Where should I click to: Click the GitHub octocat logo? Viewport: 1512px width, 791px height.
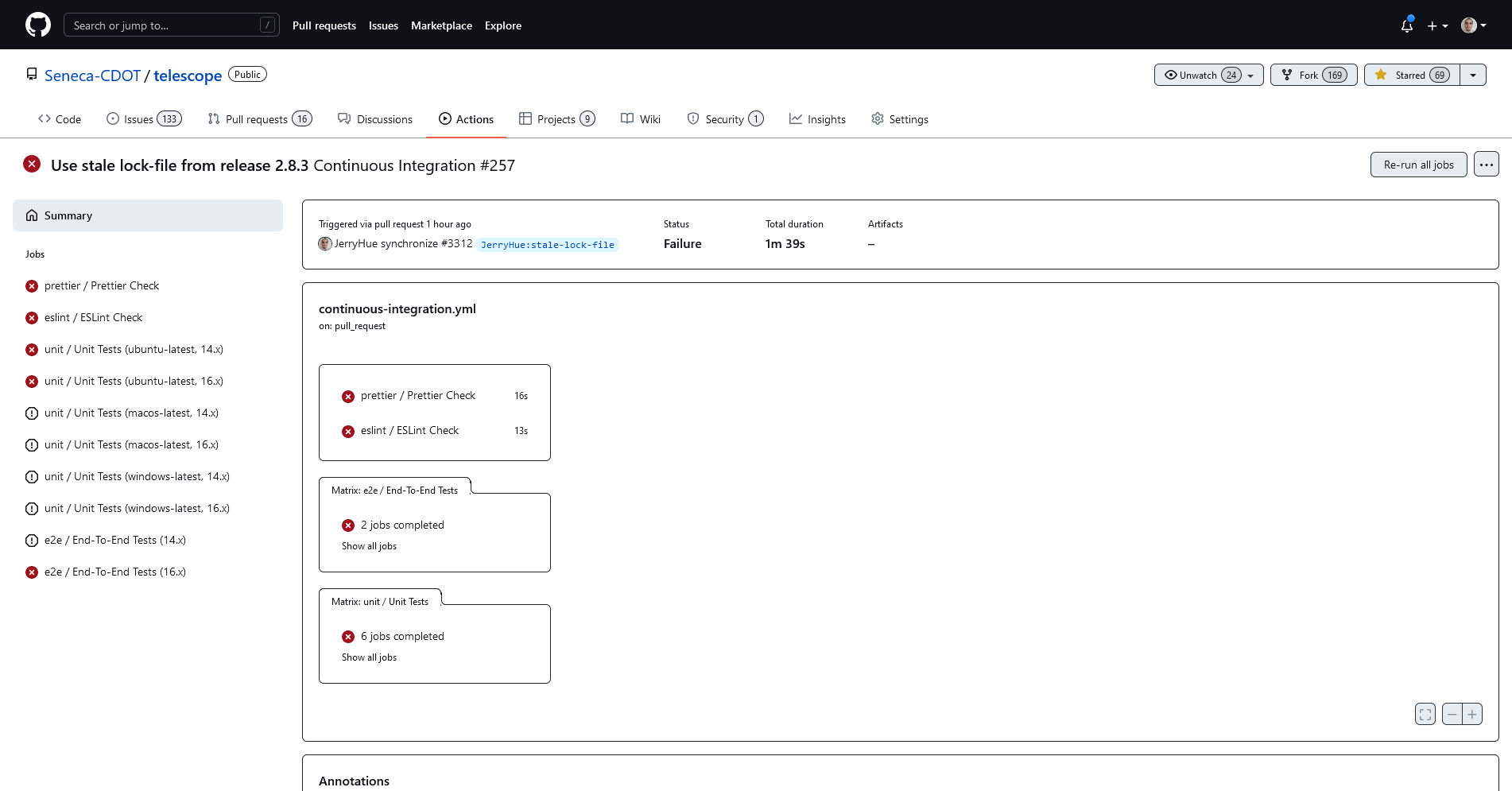[x=37, y=24]
